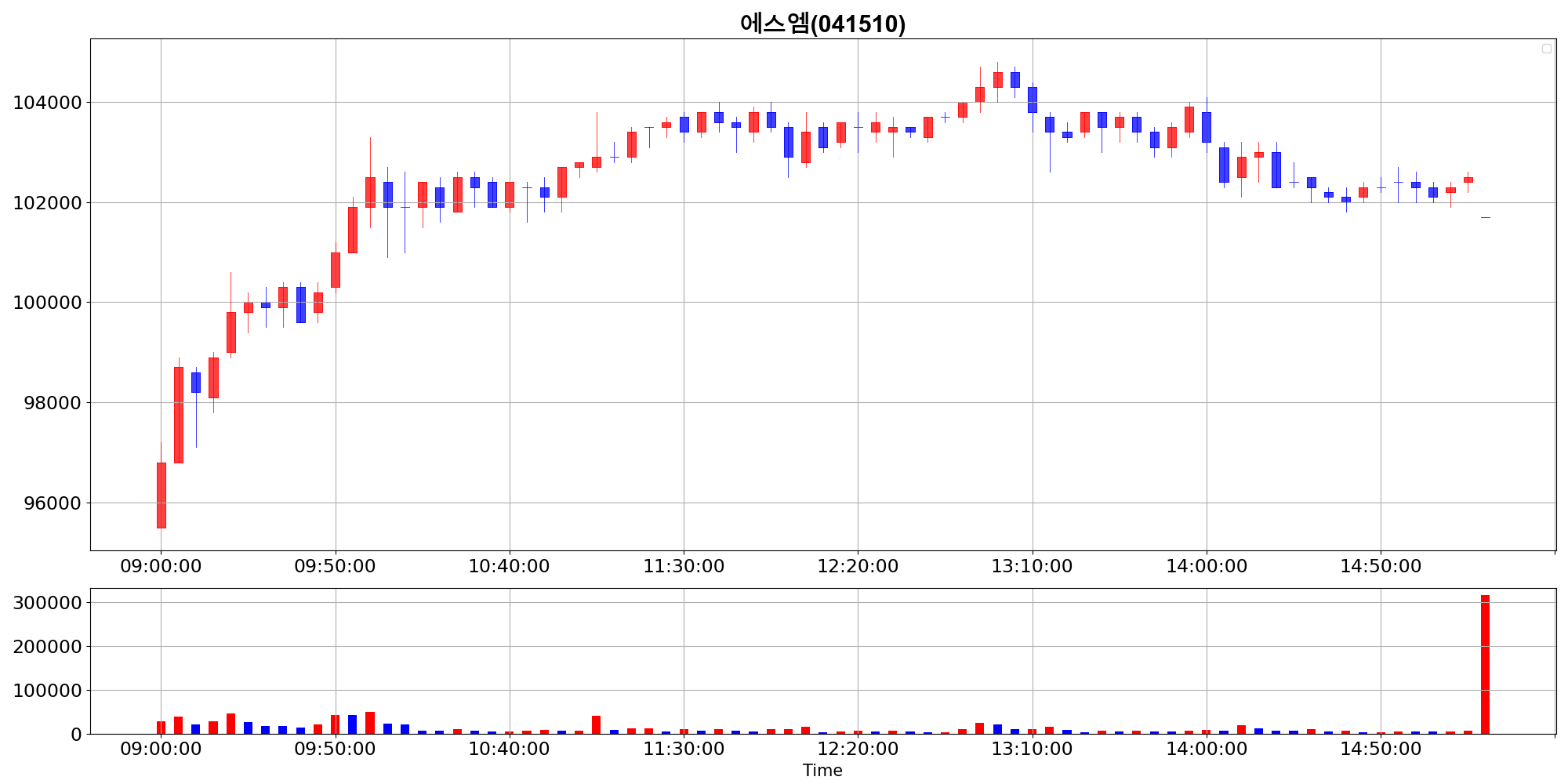Click the 09:00:00 label under price chart
1568x784 pixels.
161,566
